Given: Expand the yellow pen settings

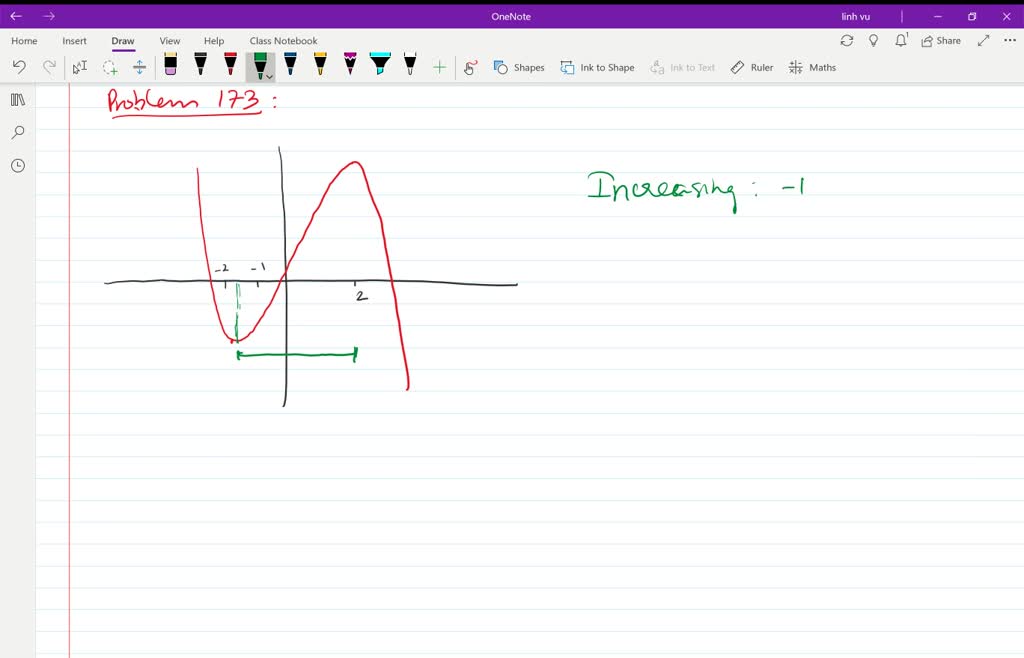Looking at the screenshot, I should [320, 66].
